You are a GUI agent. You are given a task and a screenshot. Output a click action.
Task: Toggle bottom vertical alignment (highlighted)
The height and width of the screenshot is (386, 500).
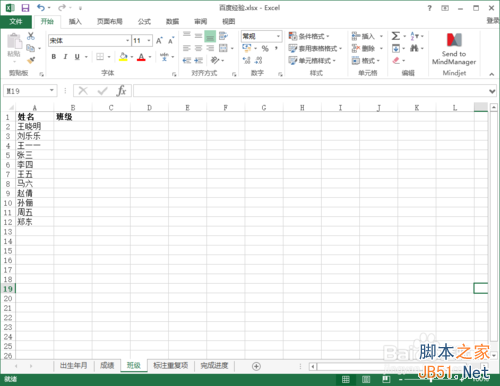click(210, 36)
